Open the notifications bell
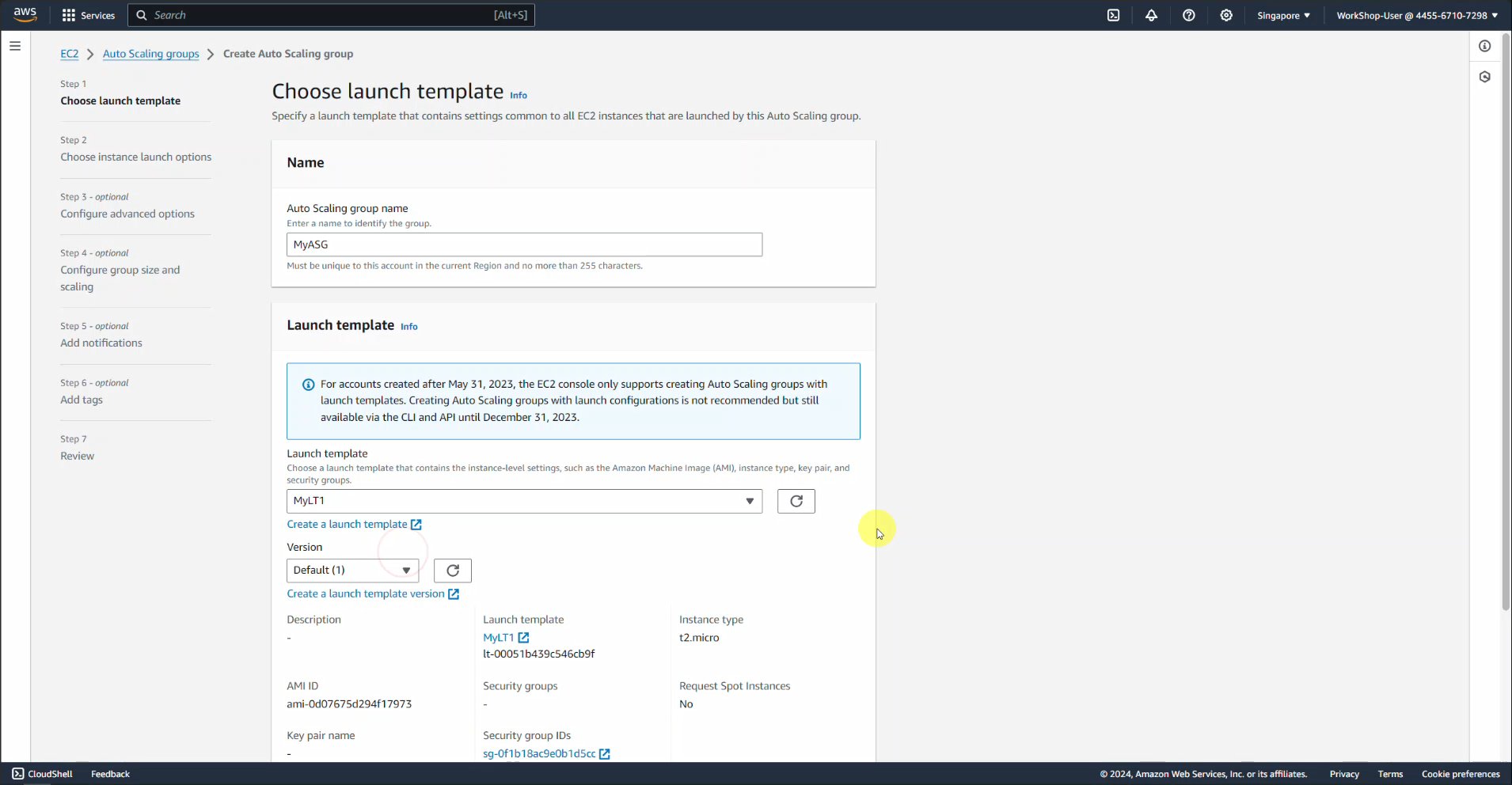Screen dimensions: 1512x785 click(x=1151, y=15)
